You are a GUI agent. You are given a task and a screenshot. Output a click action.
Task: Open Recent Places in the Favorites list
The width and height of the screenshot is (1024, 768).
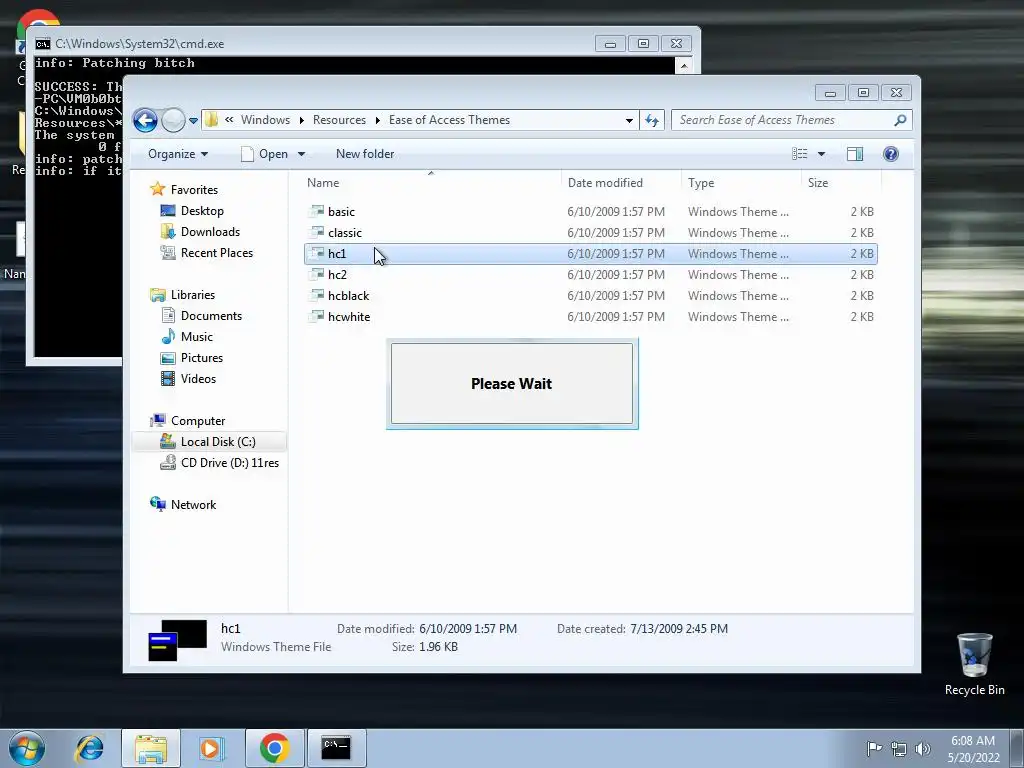[216, 253]
